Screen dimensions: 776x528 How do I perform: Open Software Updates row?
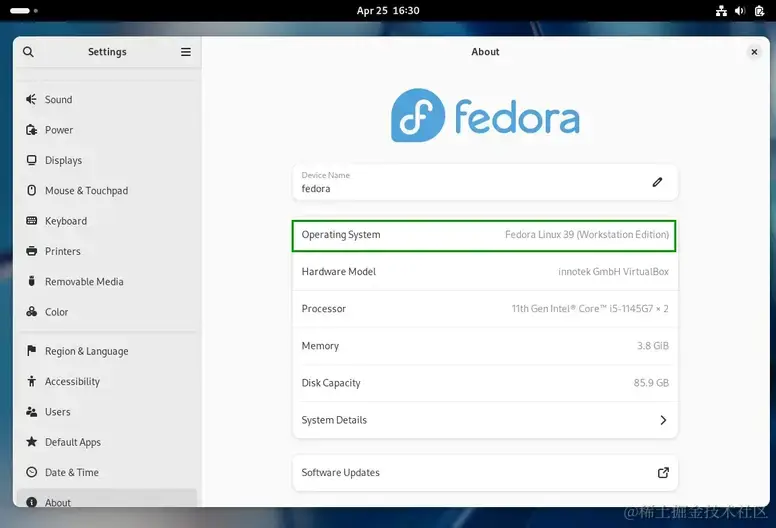(485, 473)
